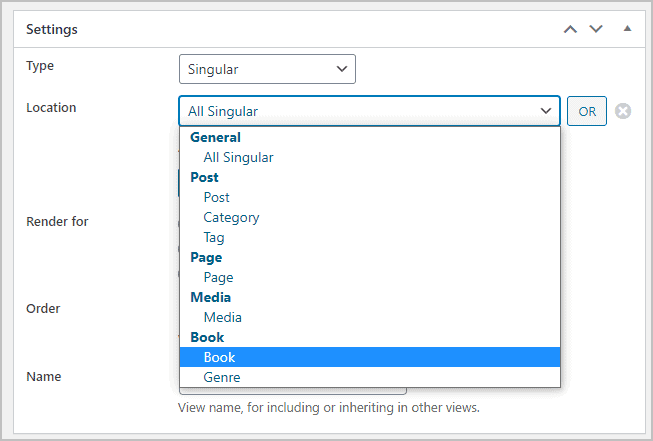Viewport: 653px width, 441px height.
Task: Open the Type dropdown showing Singular
Action: tap(267, 69)
